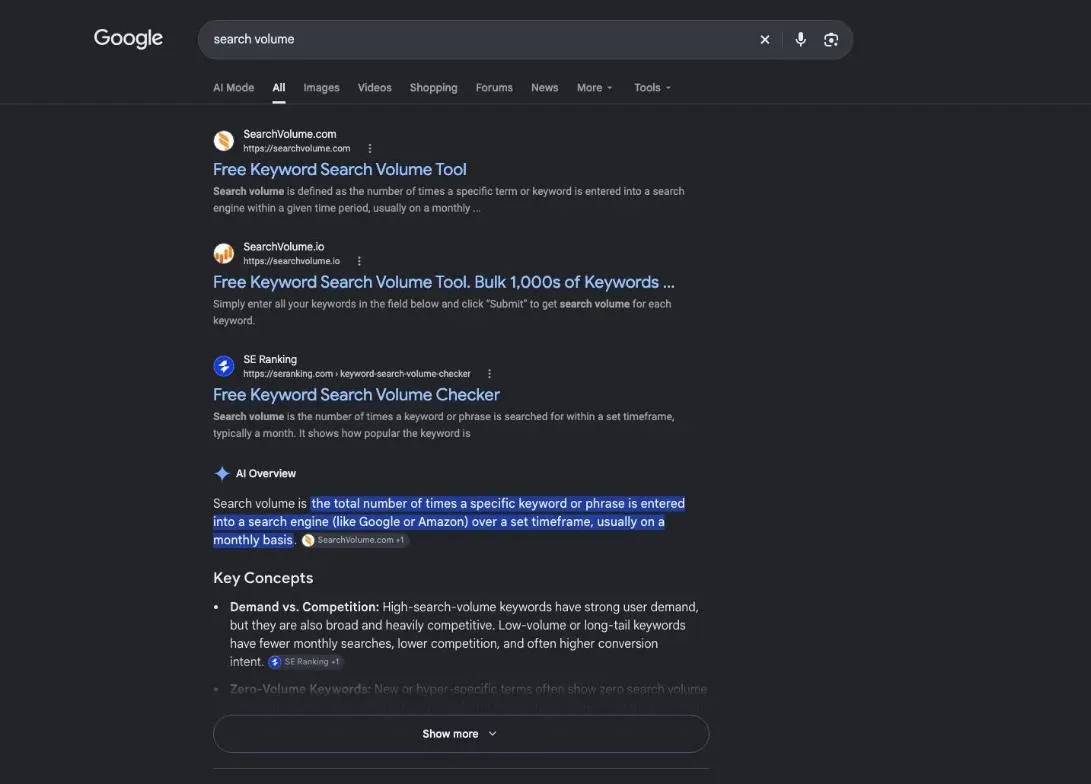Click the SE Ranking site name
Image resolution: width=1091 pixels, height=784 pixels.
[x=270, y=360]
